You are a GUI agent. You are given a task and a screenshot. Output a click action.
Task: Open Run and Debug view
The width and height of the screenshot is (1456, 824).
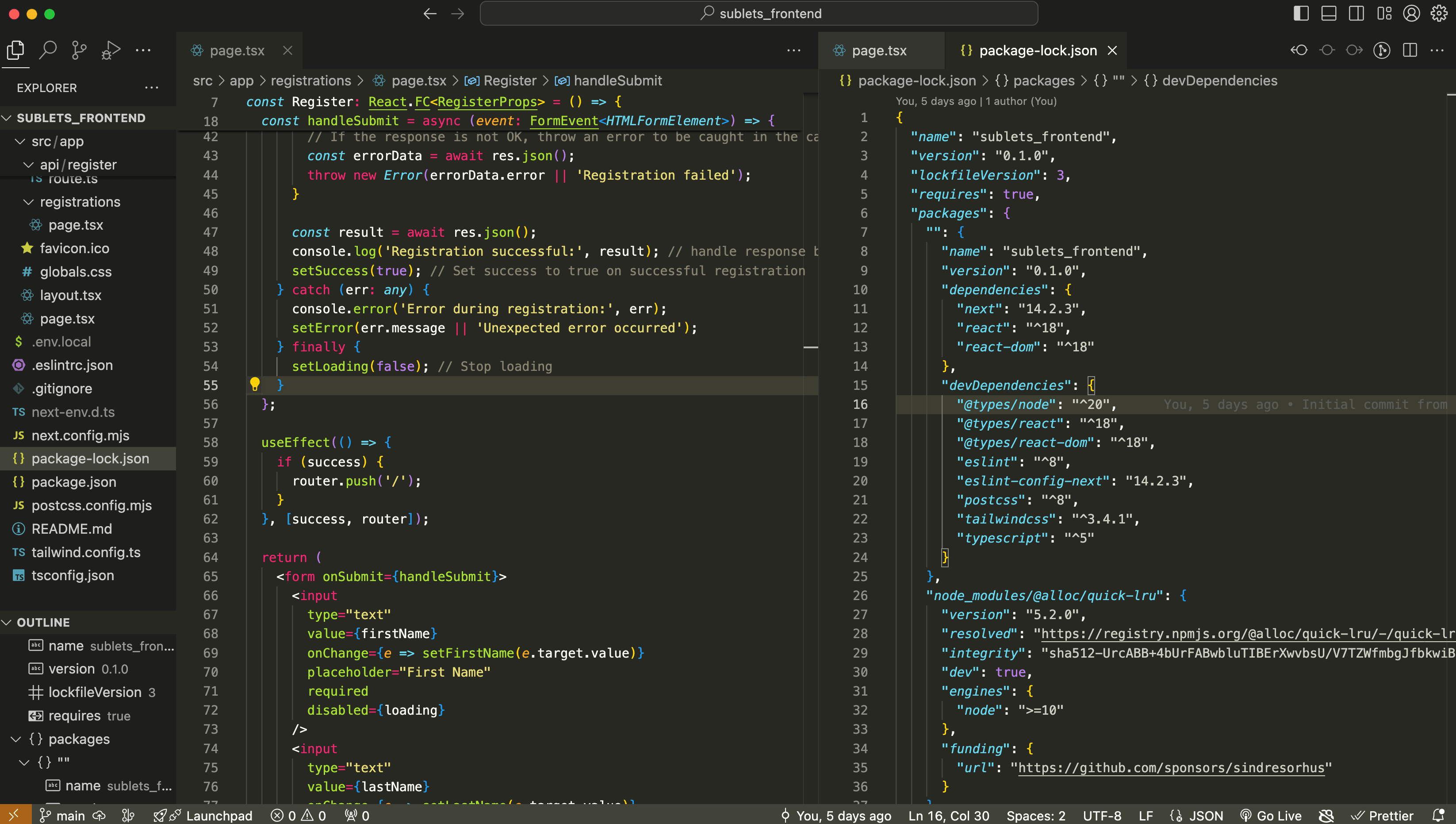[111, 50]
